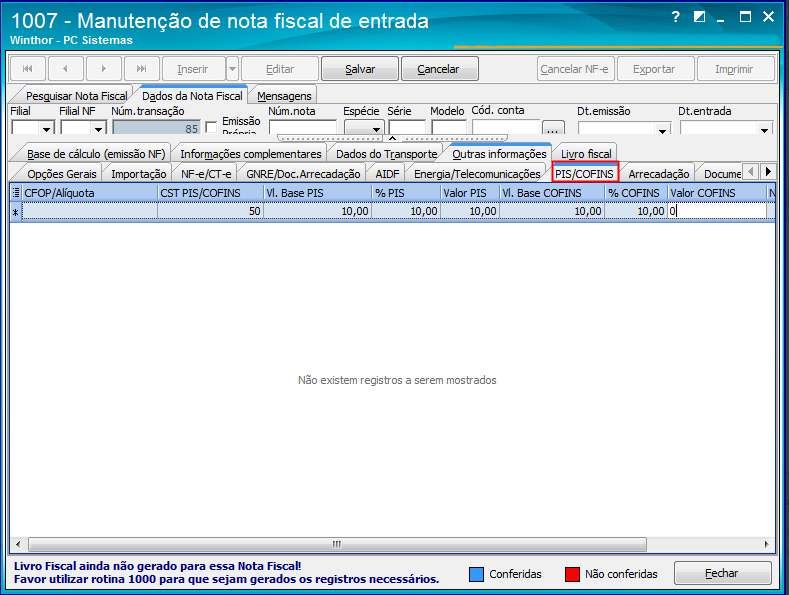
Task: Open the Mensagens tab
Action: click(284, 96)
